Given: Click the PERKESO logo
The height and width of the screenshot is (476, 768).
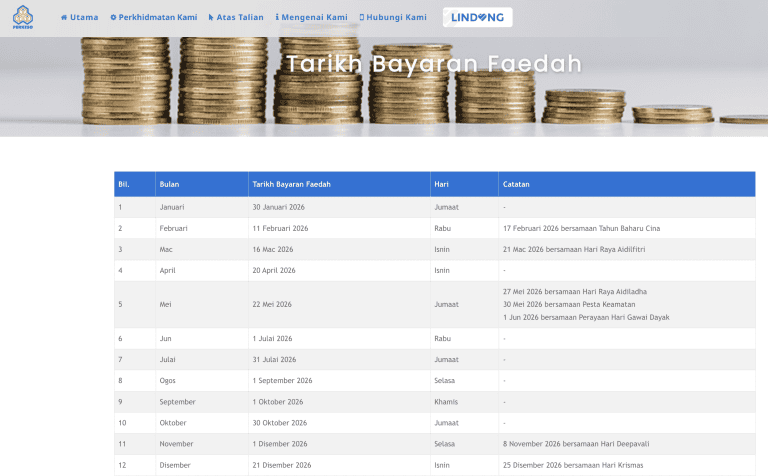Looking at the screenshot, I should [x=21, y=18].
